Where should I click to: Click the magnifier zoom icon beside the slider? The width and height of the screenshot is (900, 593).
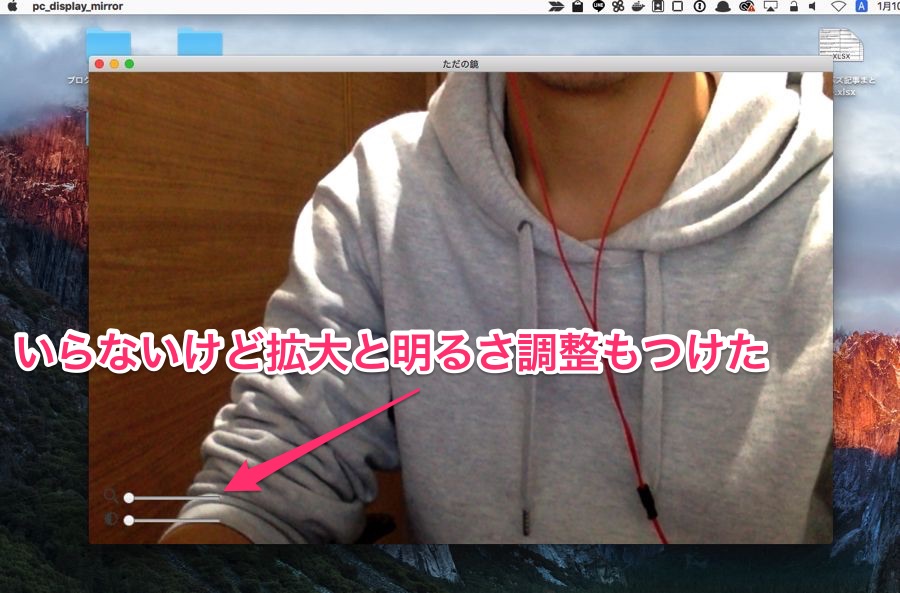click(111, 495)
